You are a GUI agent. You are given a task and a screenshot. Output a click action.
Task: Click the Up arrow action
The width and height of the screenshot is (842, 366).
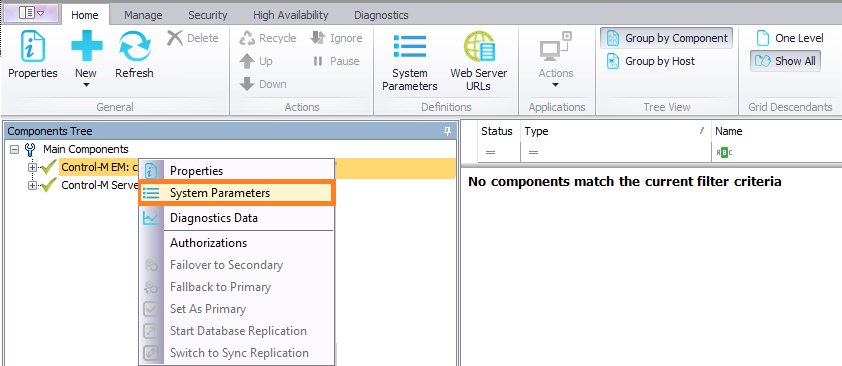click(256, 61)
